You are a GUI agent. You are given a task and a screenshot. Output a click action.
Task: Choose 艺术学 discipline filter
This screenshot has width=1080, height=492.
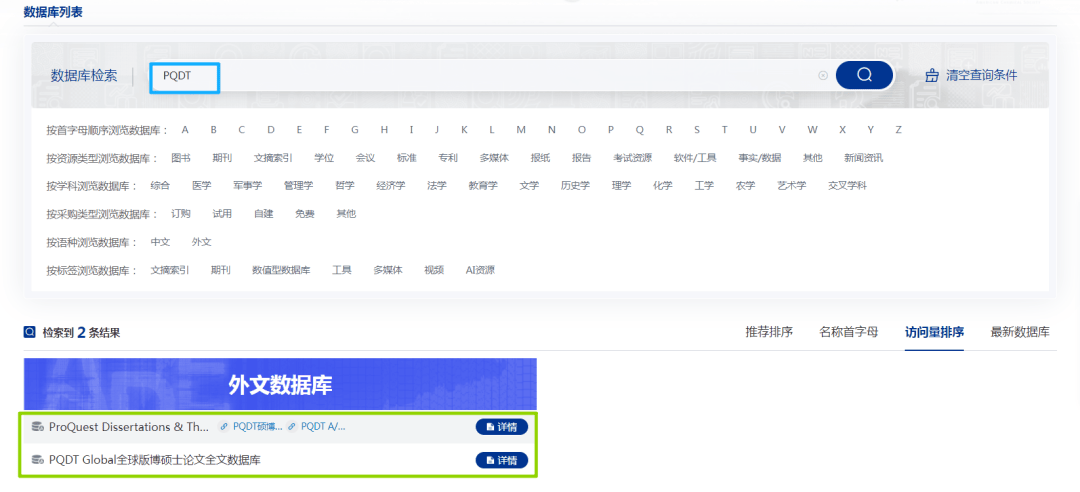pyautogui.click(x=791, y=185)
